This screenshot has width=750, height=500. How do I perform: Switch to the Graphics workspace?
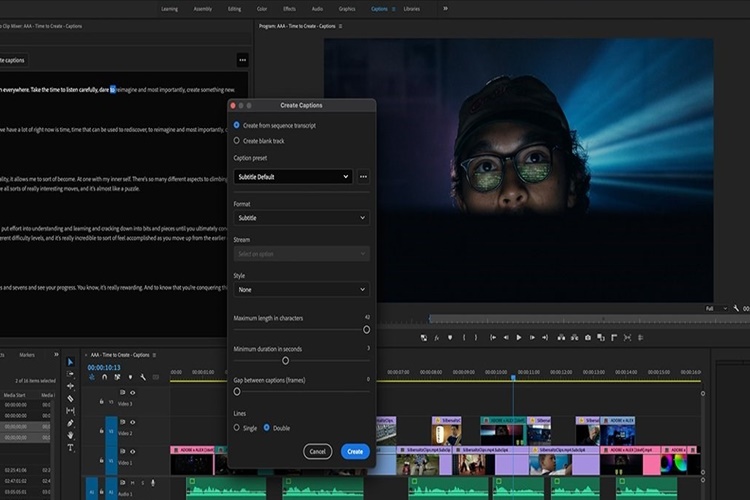[347, 9]
